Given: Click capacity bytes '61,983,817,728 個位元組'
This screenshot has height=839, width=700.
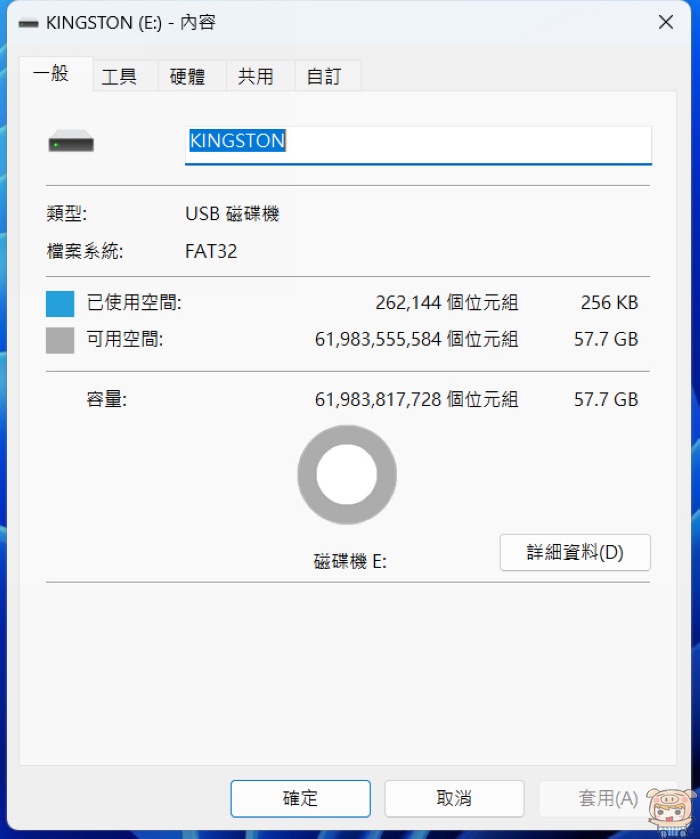Looking at the screenshot, I should click(416, 400).
